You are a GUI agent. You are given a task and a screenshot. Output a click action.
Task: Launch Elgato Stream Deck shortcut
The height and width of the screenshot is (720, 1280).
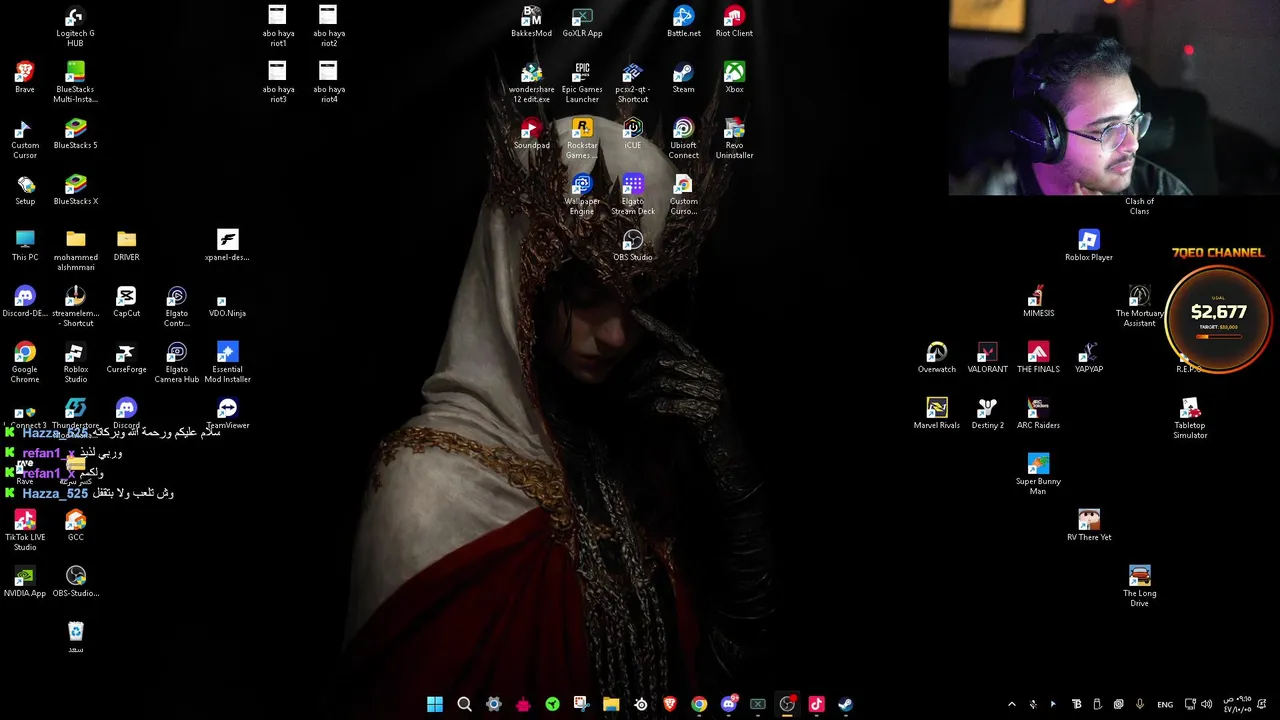tap(632, 195)
